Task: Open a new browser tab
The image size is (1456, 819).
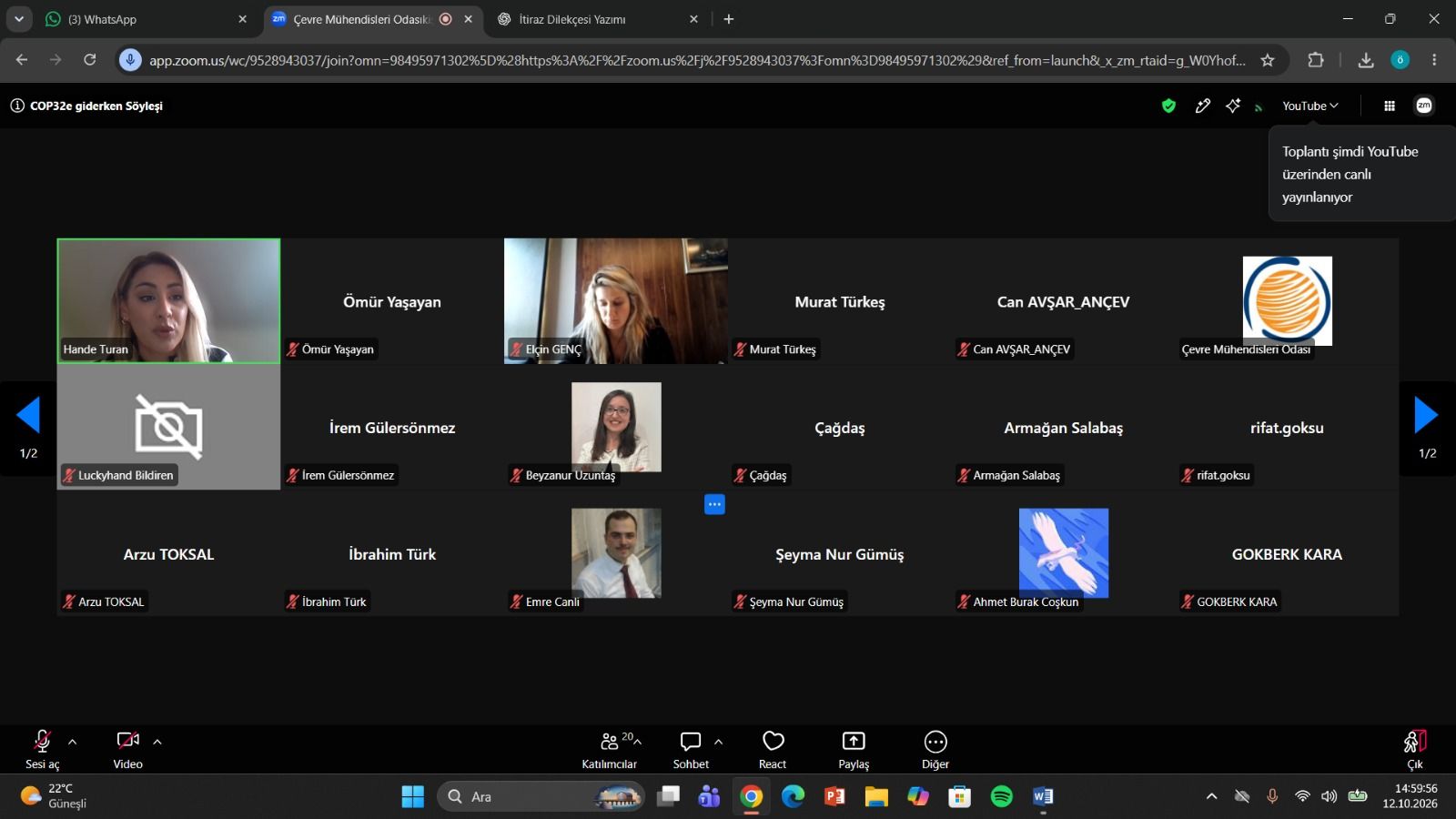Action: (x=728, y=19)
